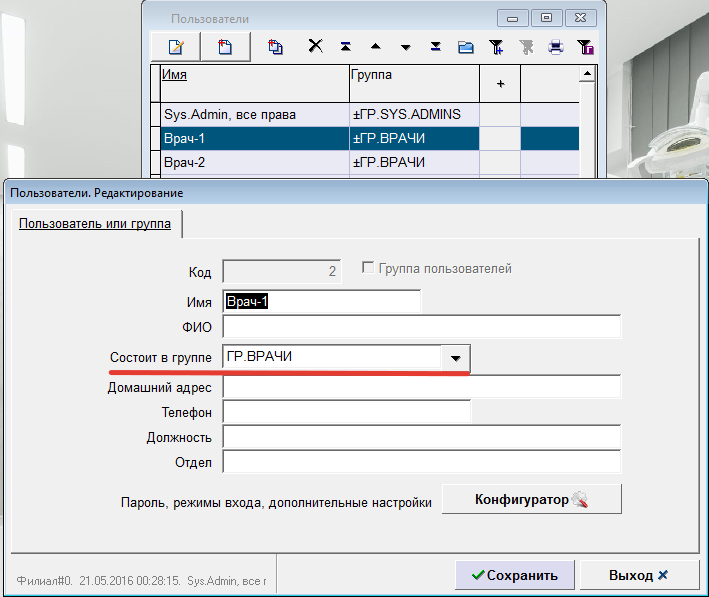This screenshot has height=597, width=709.
Task: Click the copy record icon in toolbar
Action: click(x=275, y=47)
